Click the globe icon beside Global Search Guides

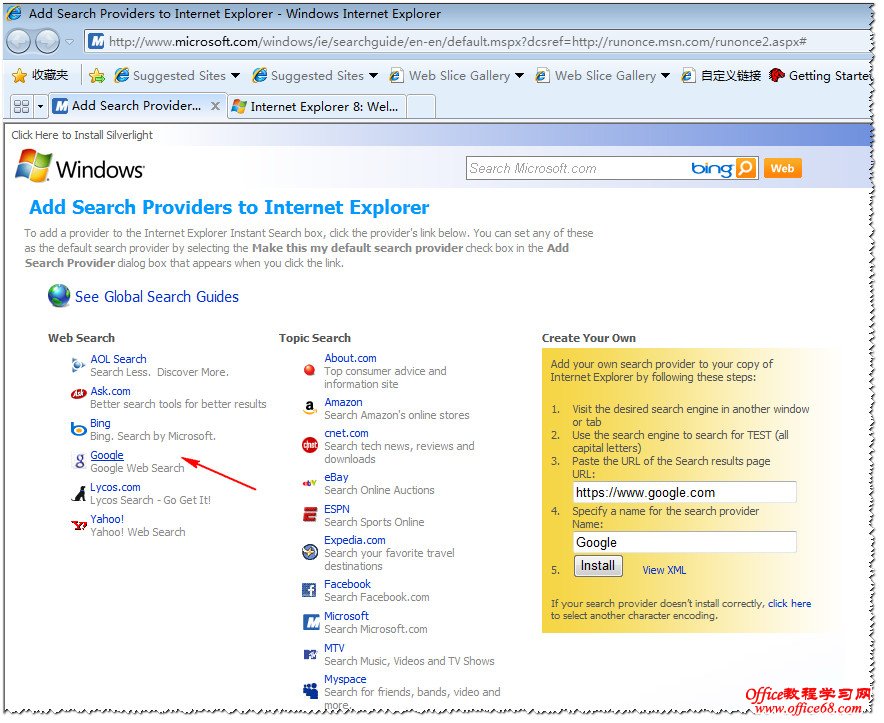coord(59,296)
